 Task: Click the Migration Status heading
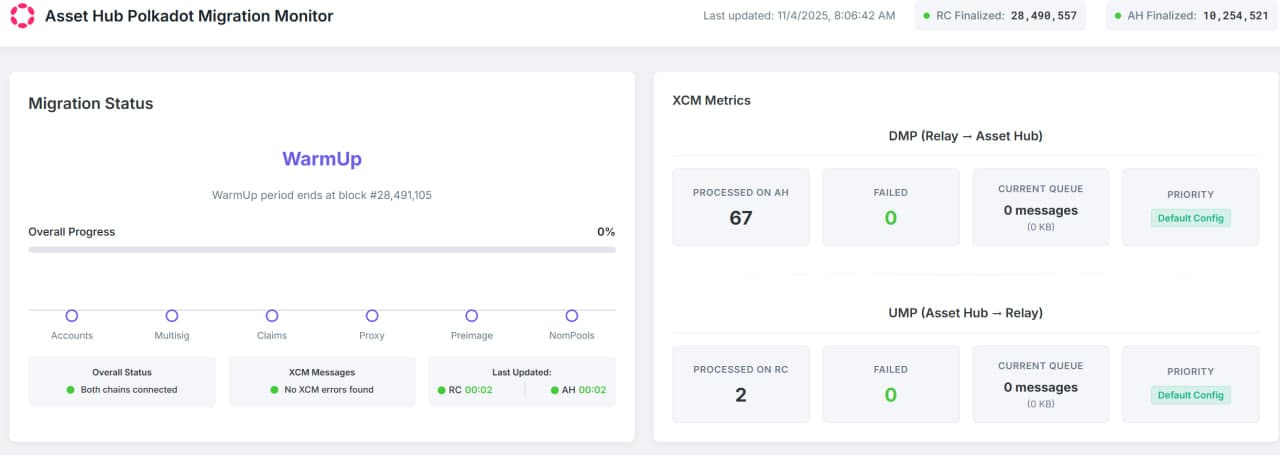click(91, 104)
